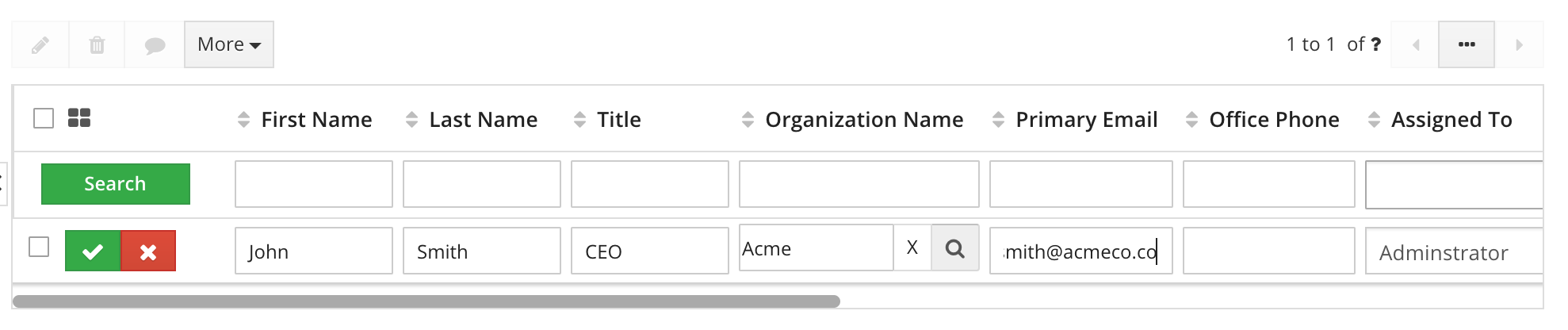
Task: Click the horizontal scrollbar
Action: point(426,301)
